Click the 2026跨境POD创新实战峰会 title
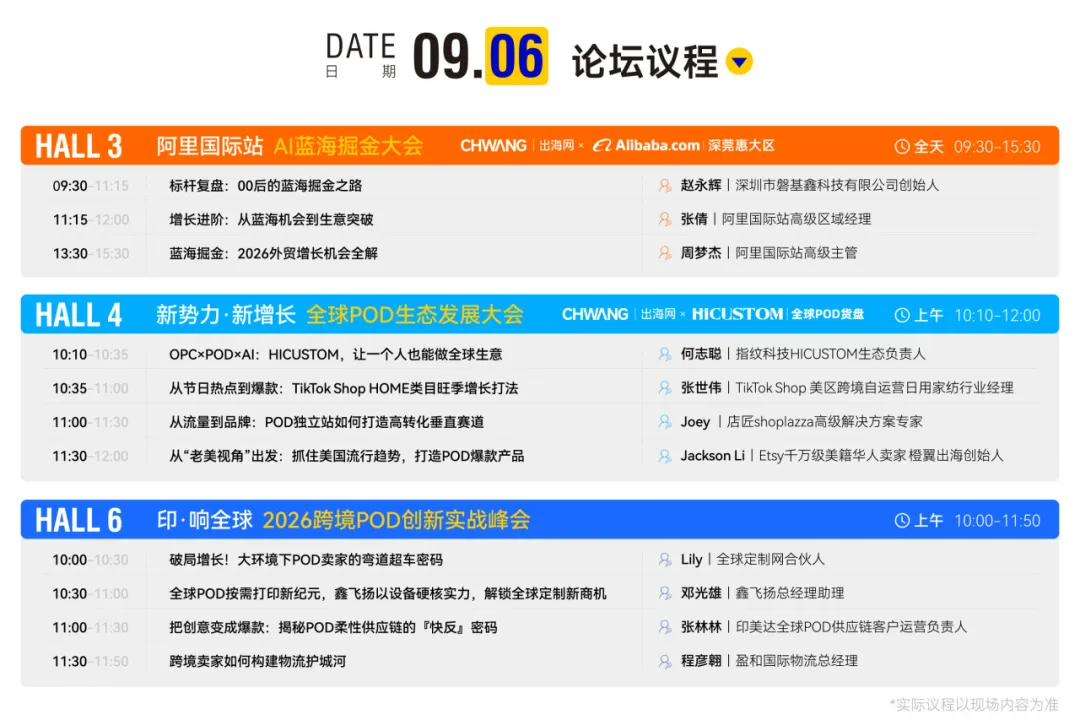1080x720 pixels. [397, 520]
